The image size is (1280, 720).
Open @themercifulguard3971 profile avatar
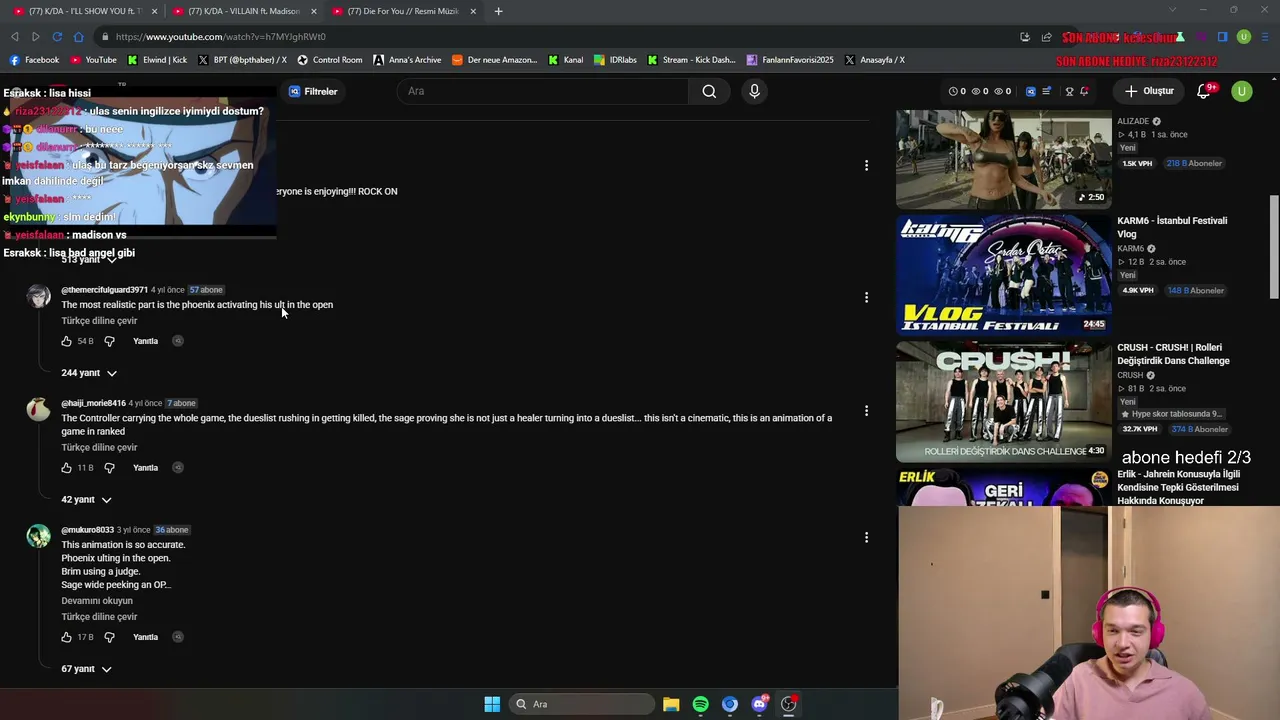38,297
